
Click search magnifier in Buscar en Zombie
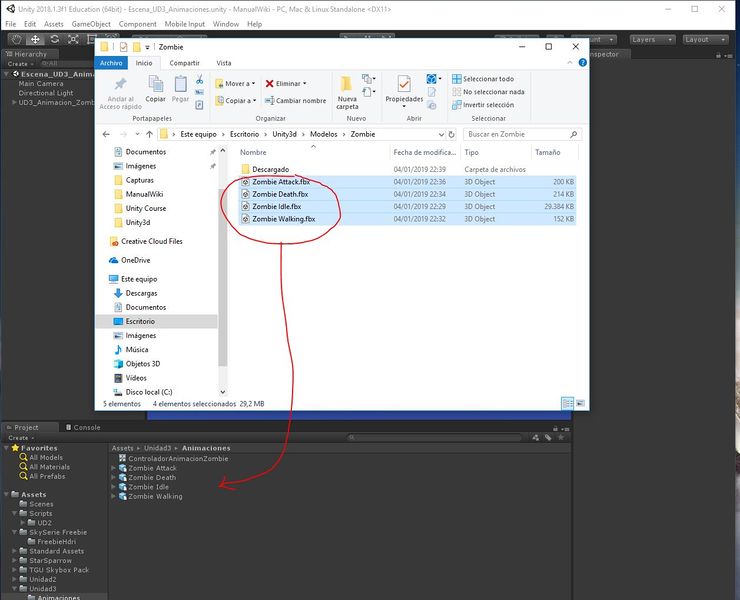(573, 135)
